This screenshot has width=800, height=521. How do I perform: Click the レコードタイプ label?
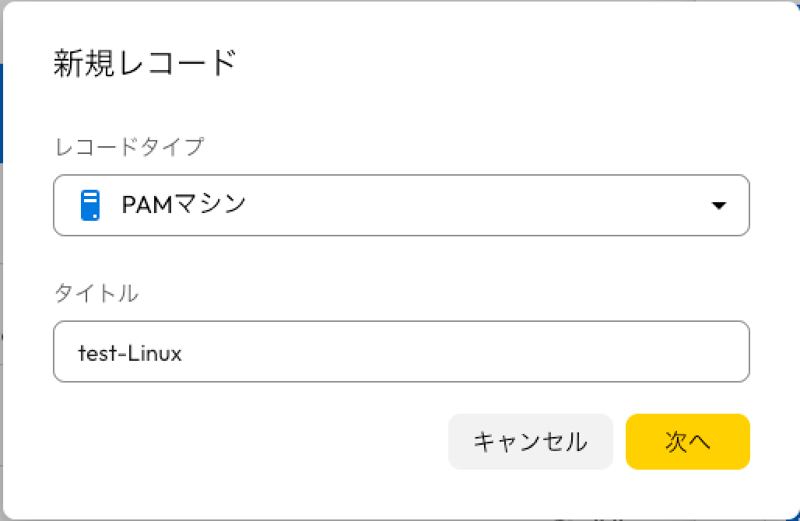(x=128, y=147)
